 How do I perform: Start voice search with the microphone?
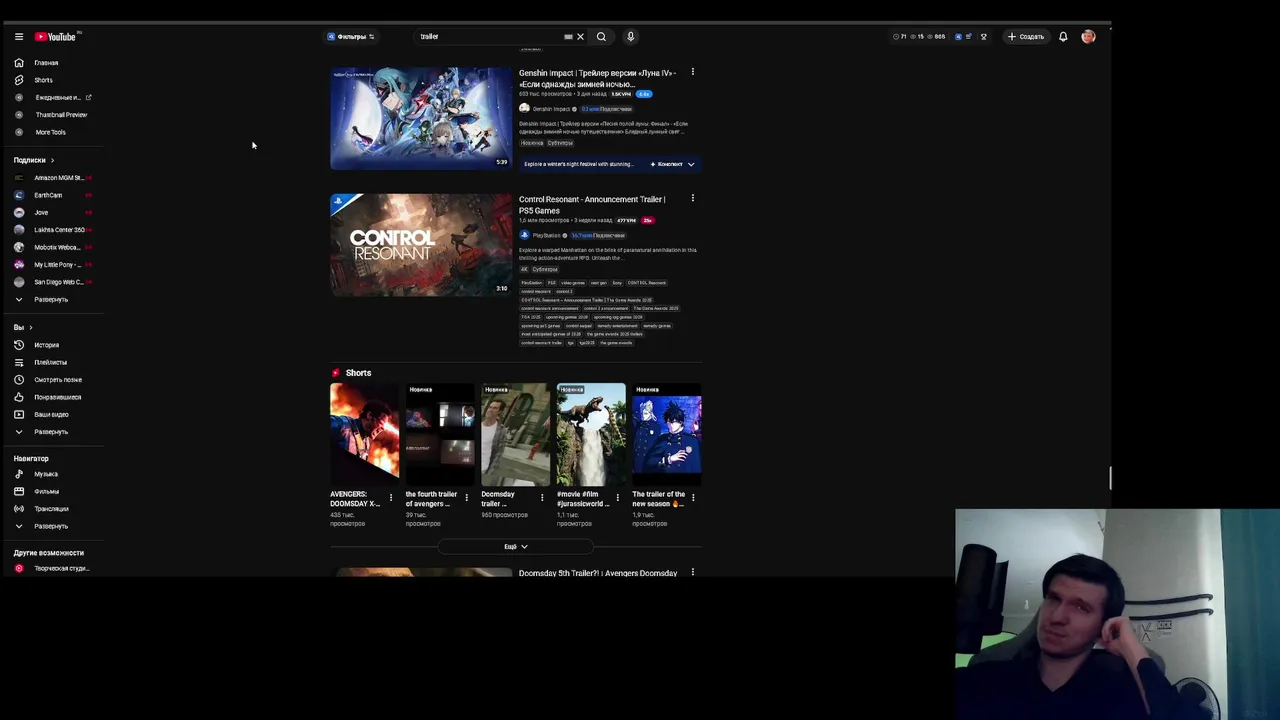coord(630,37)
